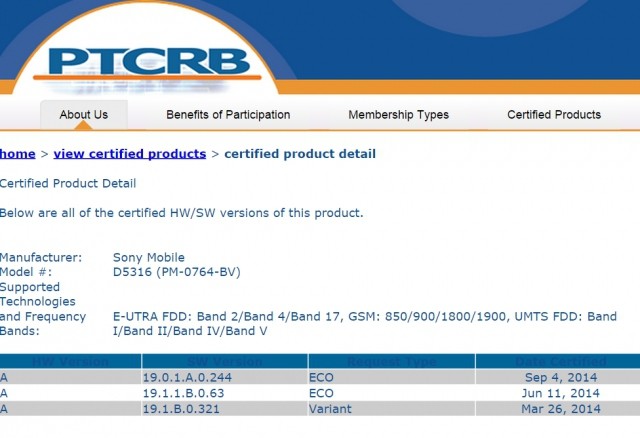Click the Date Certified column header

point(560,362)
